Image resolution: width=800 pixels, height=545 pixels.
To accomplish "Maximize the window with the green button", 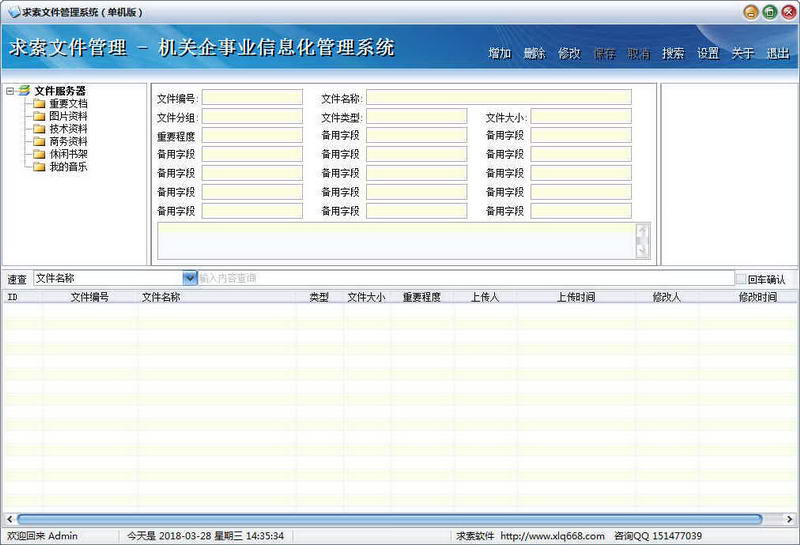I will 769,12.
